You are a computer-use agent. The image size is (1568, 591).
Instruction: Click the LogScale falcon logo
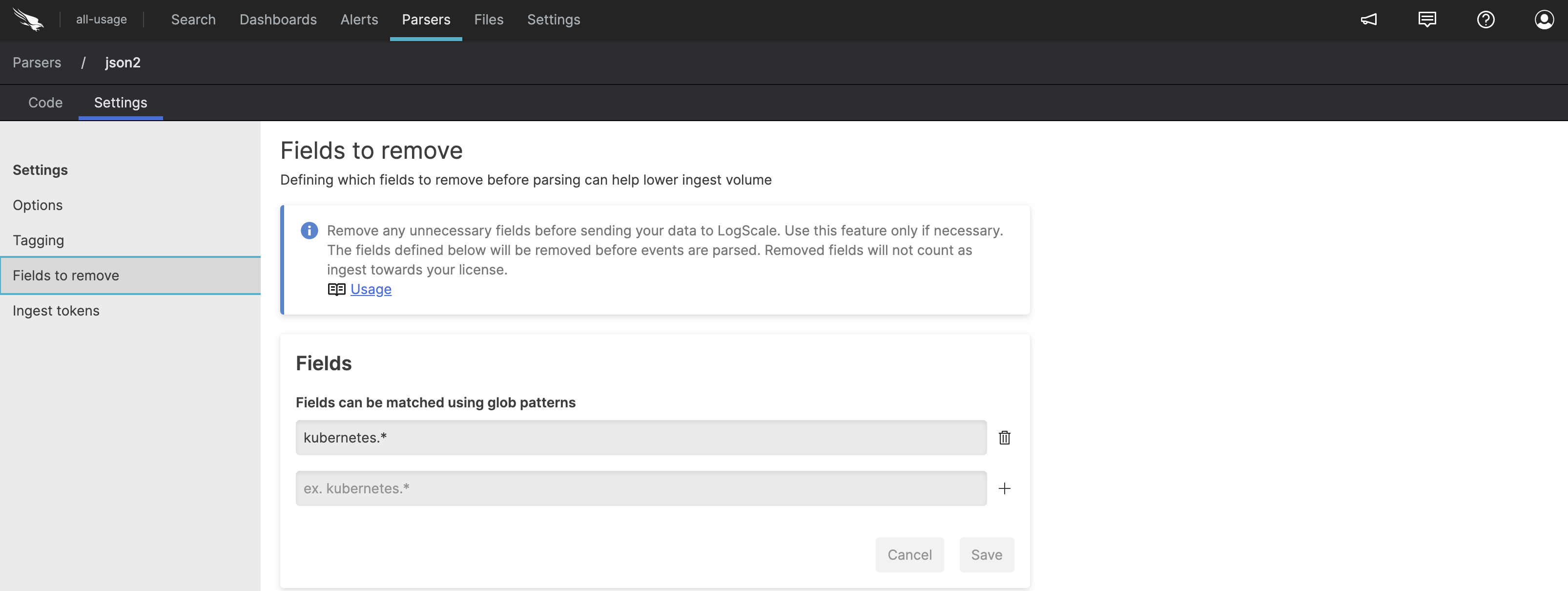coord(28,20)
